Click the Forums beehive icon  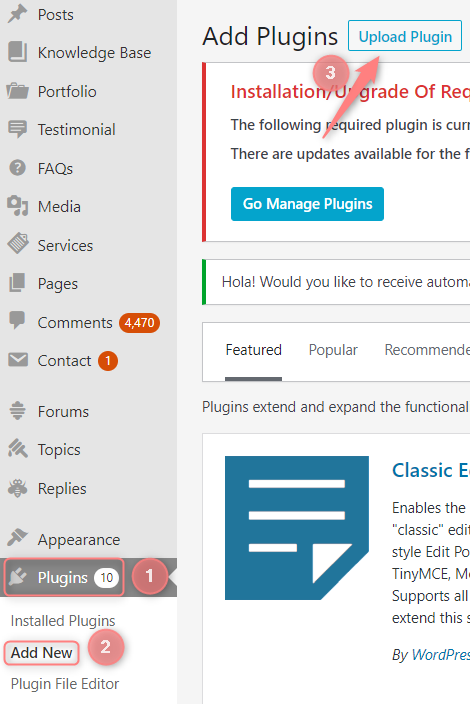[x=18, y=410]
